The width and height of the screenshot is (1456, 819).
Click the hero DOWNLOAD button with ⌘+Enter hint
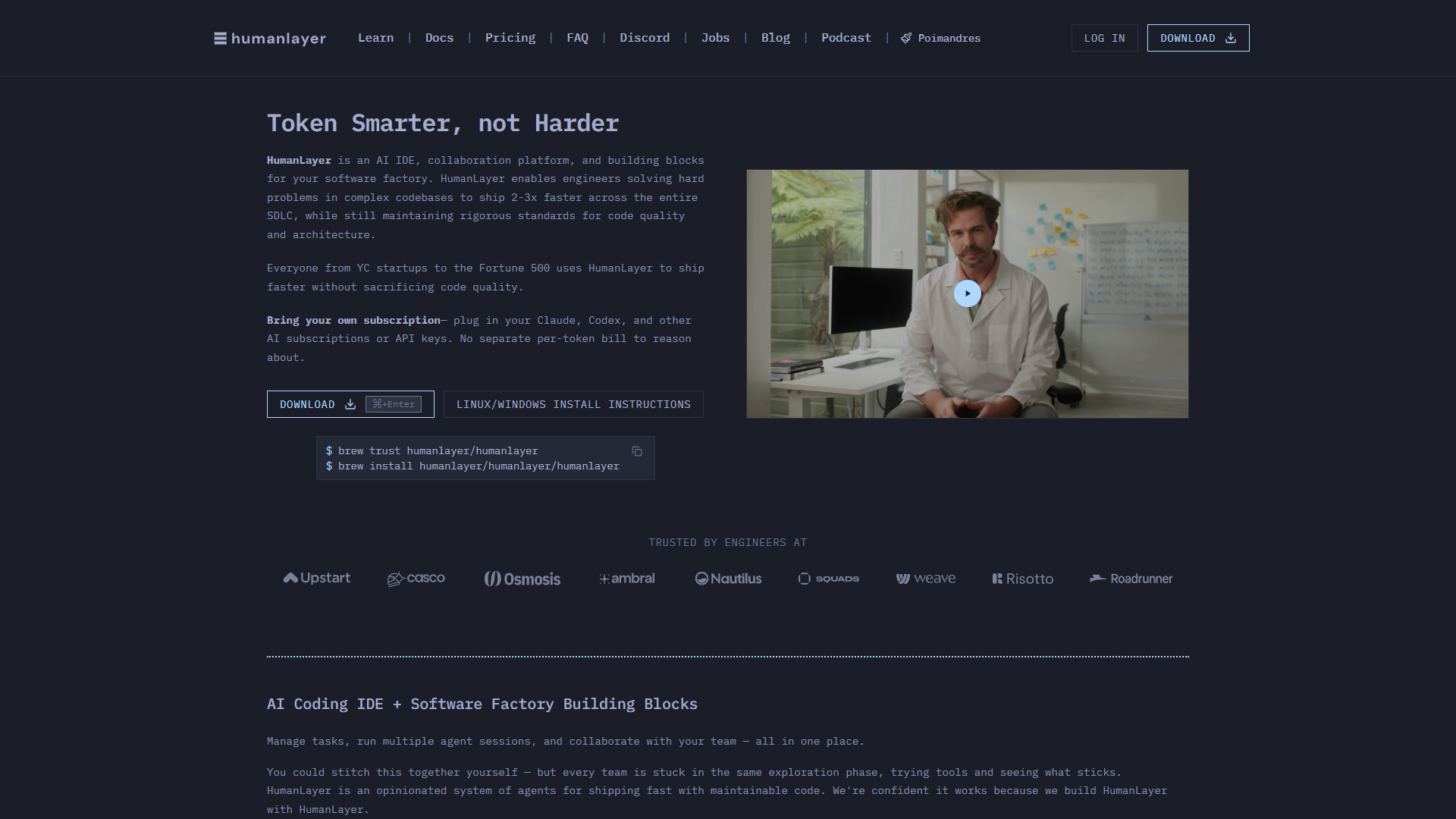[x=350, y=404]
